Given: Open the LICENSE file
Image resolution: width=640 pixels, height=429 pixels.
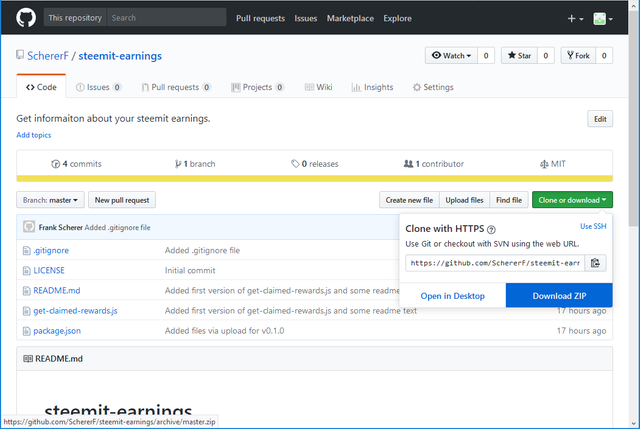Looking at the screenshot, I should 49,270.
